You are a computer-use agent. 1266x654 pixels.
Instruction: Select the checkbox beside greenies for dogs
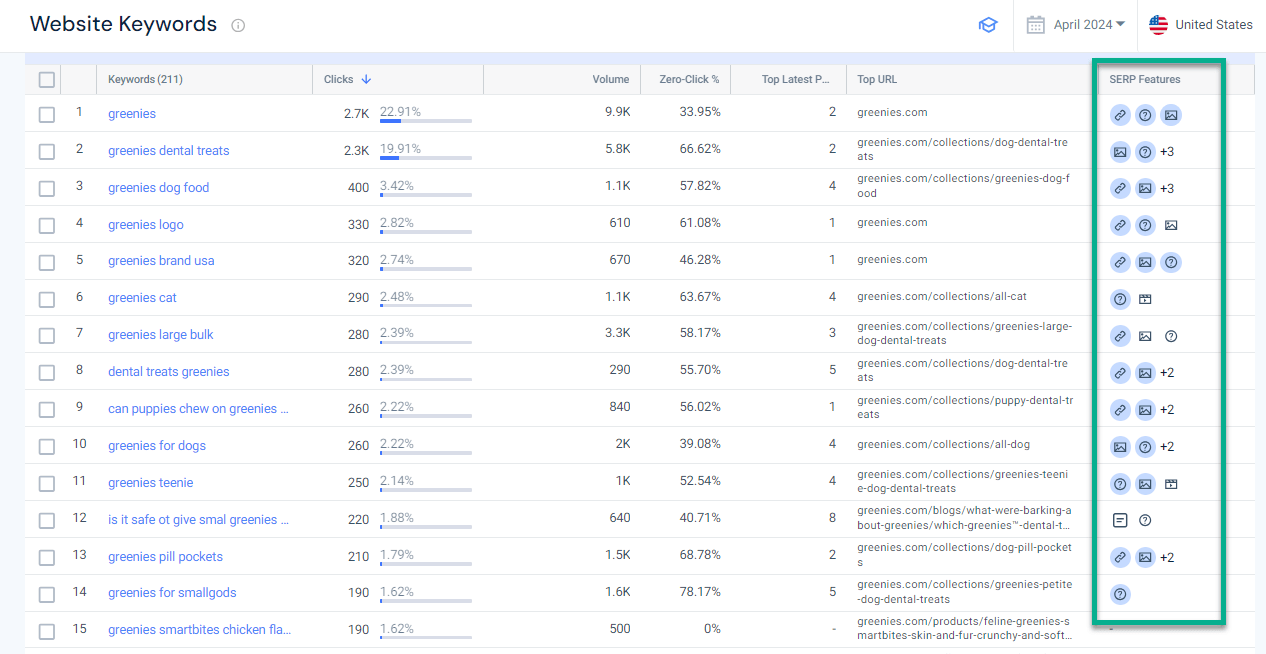(46, 445)
